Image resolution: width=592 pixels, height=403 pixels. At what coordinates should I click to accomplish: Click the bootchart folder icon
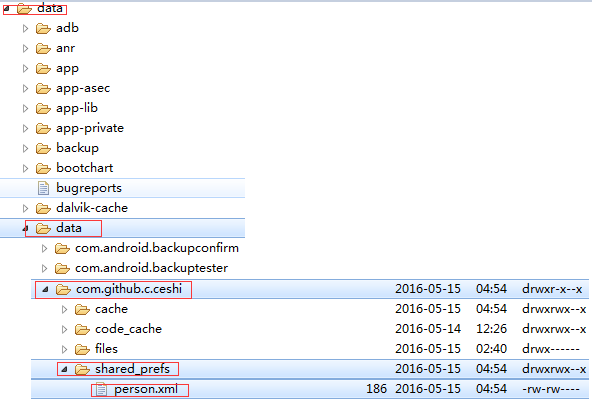coord(43,168)
